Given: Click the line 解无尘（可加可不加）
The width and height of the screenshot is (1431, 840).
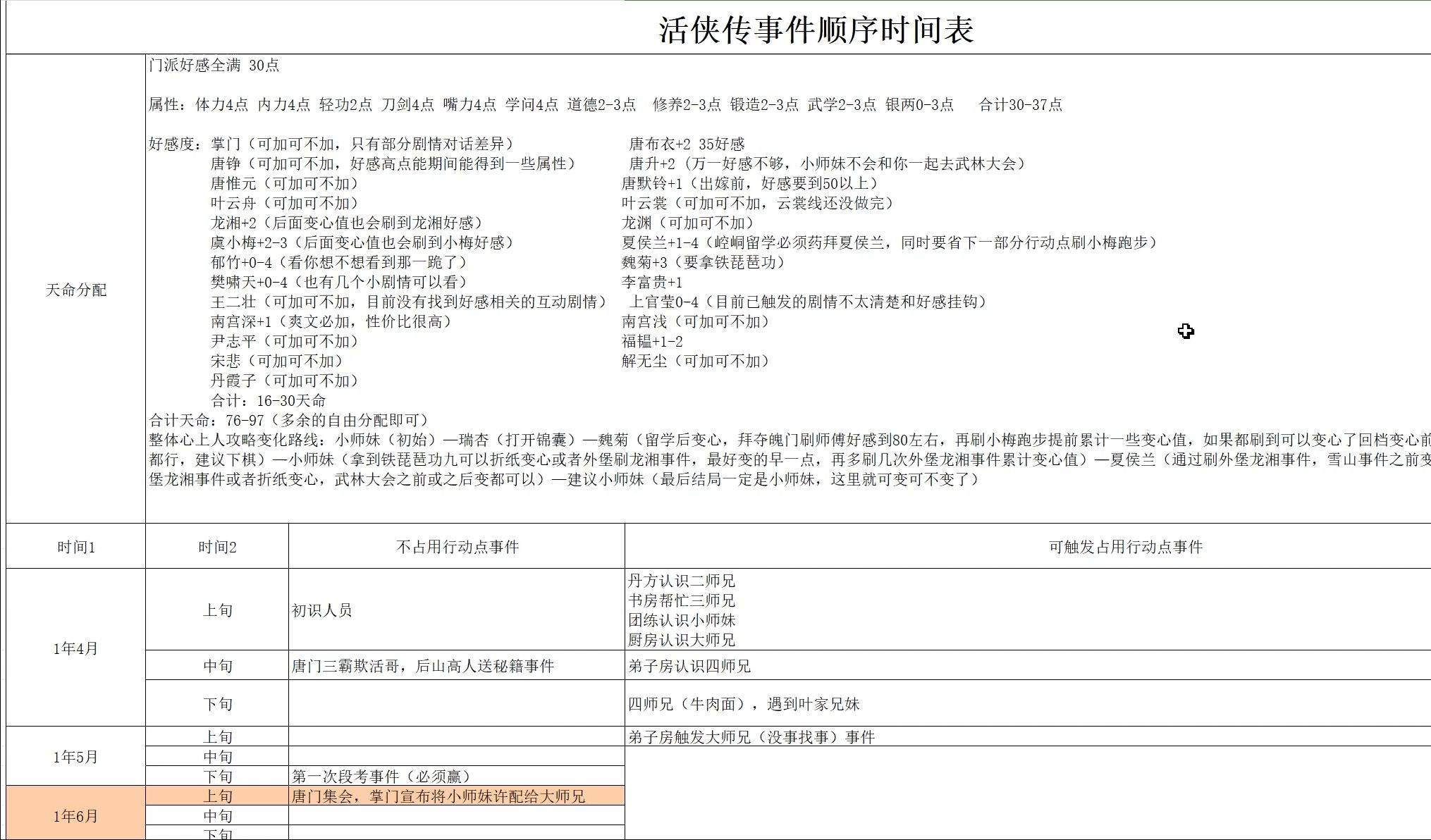Looking at the screenshot, I should [696, 362].
